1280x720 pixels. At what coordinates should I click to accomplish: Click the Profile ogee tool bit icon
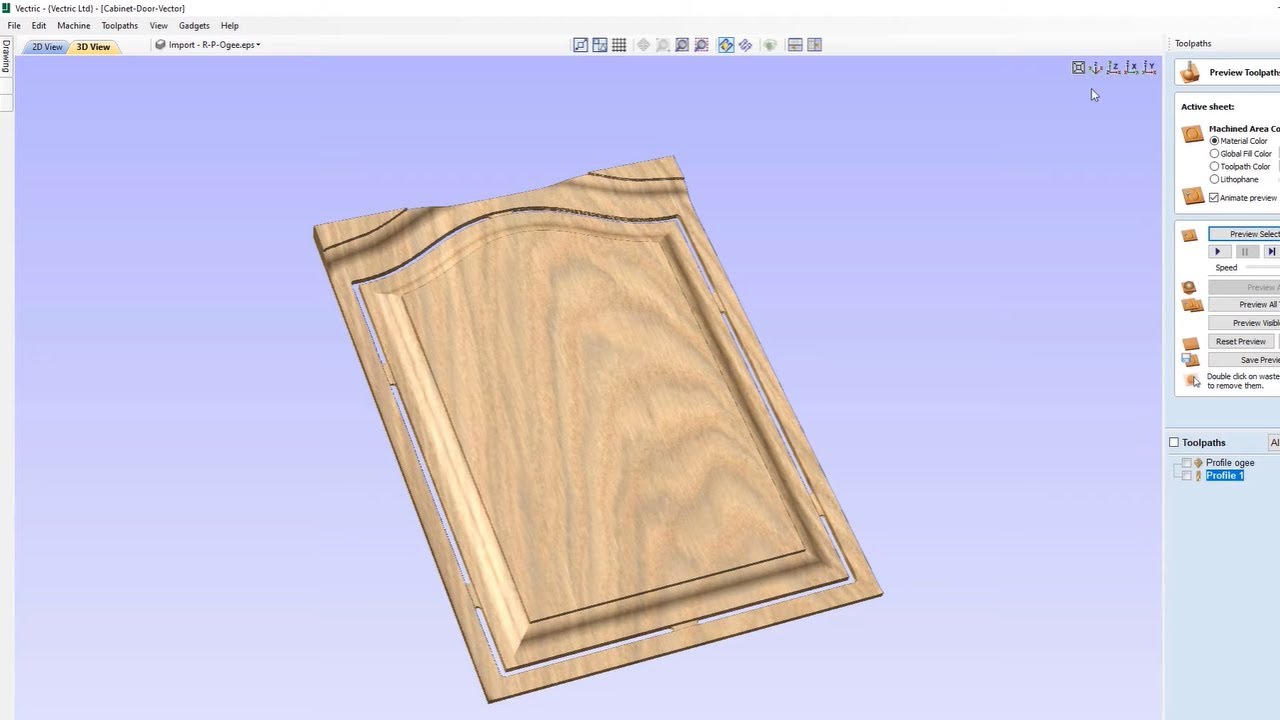click(1198, 463)
